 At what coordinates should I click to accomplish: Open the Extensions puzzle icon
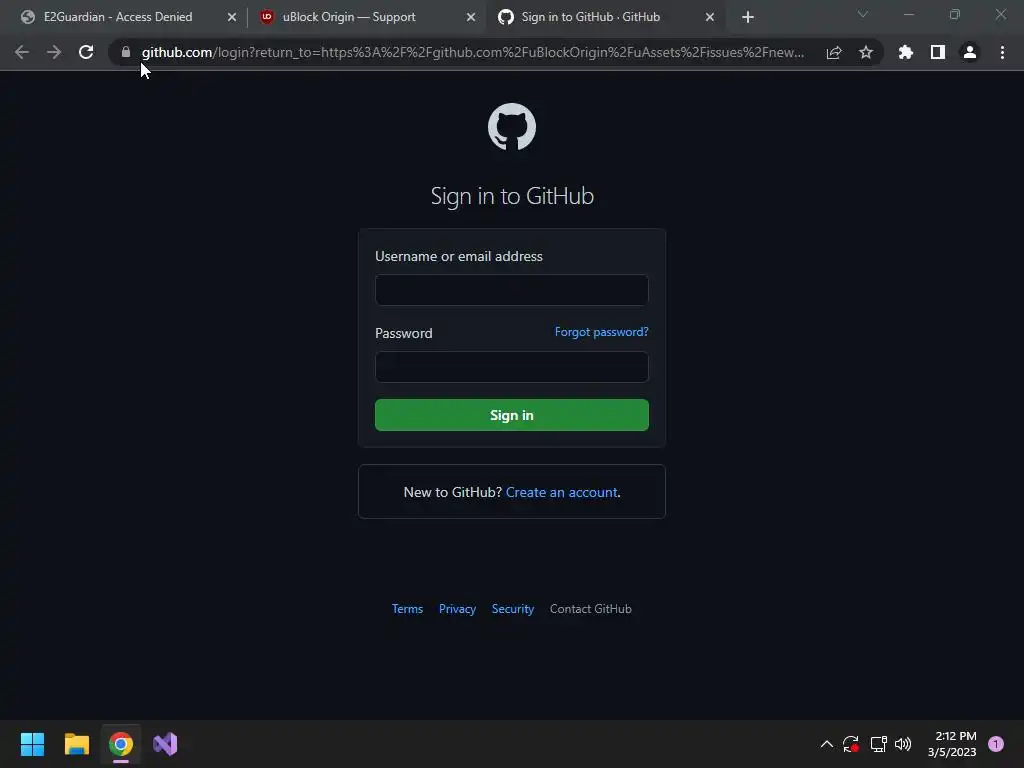point(905,52)
